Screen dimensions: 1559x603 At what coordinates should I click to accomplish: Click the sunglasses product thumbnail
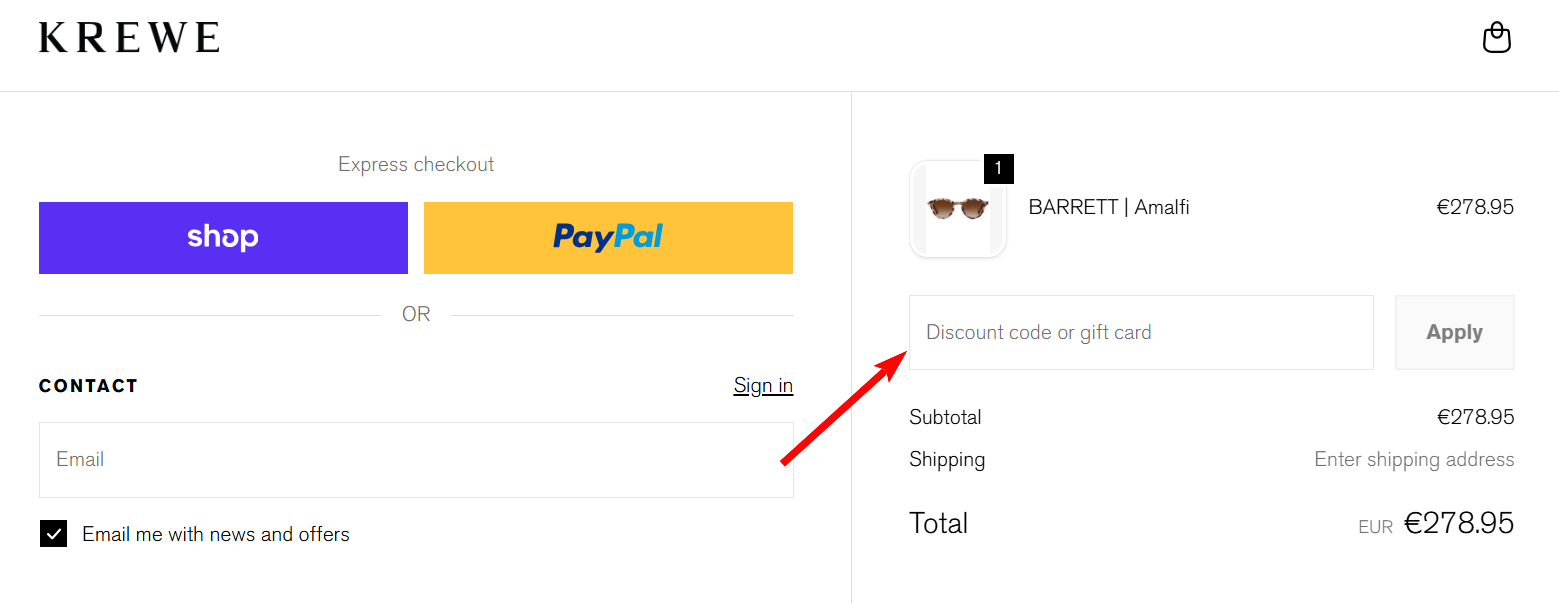tap(957, 208)
